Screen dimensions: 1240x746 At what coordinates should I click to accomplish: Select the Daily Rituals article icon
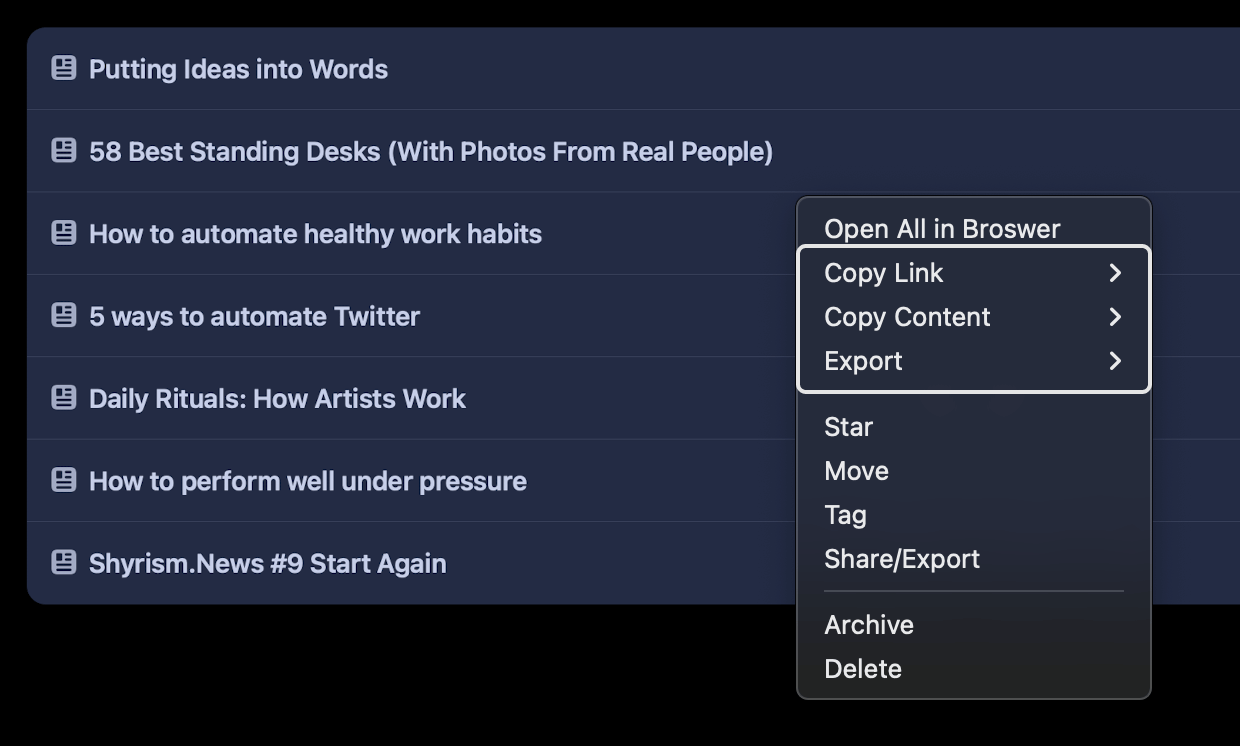pos(64,398)
